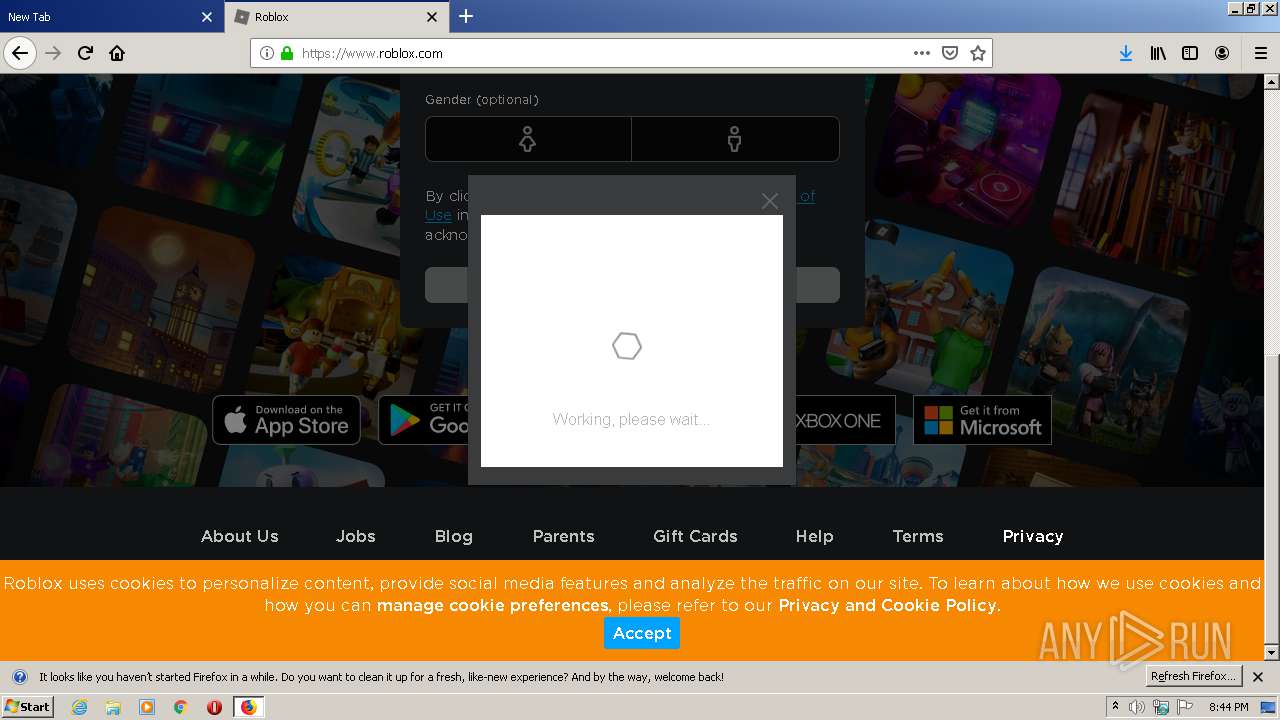Image resolution: width=1280 pixels, height=720 pixels.
Task: Open the Jobs footer link
Action: coord(356,536)
